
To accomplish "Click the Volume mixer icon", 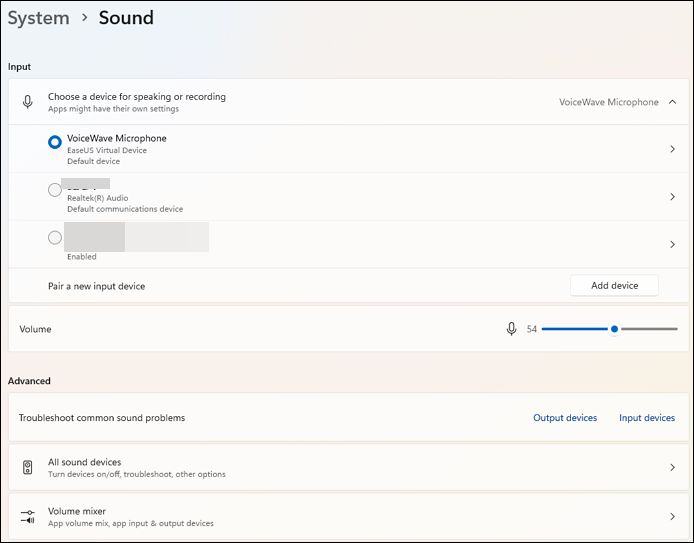I will pos(28,516).
